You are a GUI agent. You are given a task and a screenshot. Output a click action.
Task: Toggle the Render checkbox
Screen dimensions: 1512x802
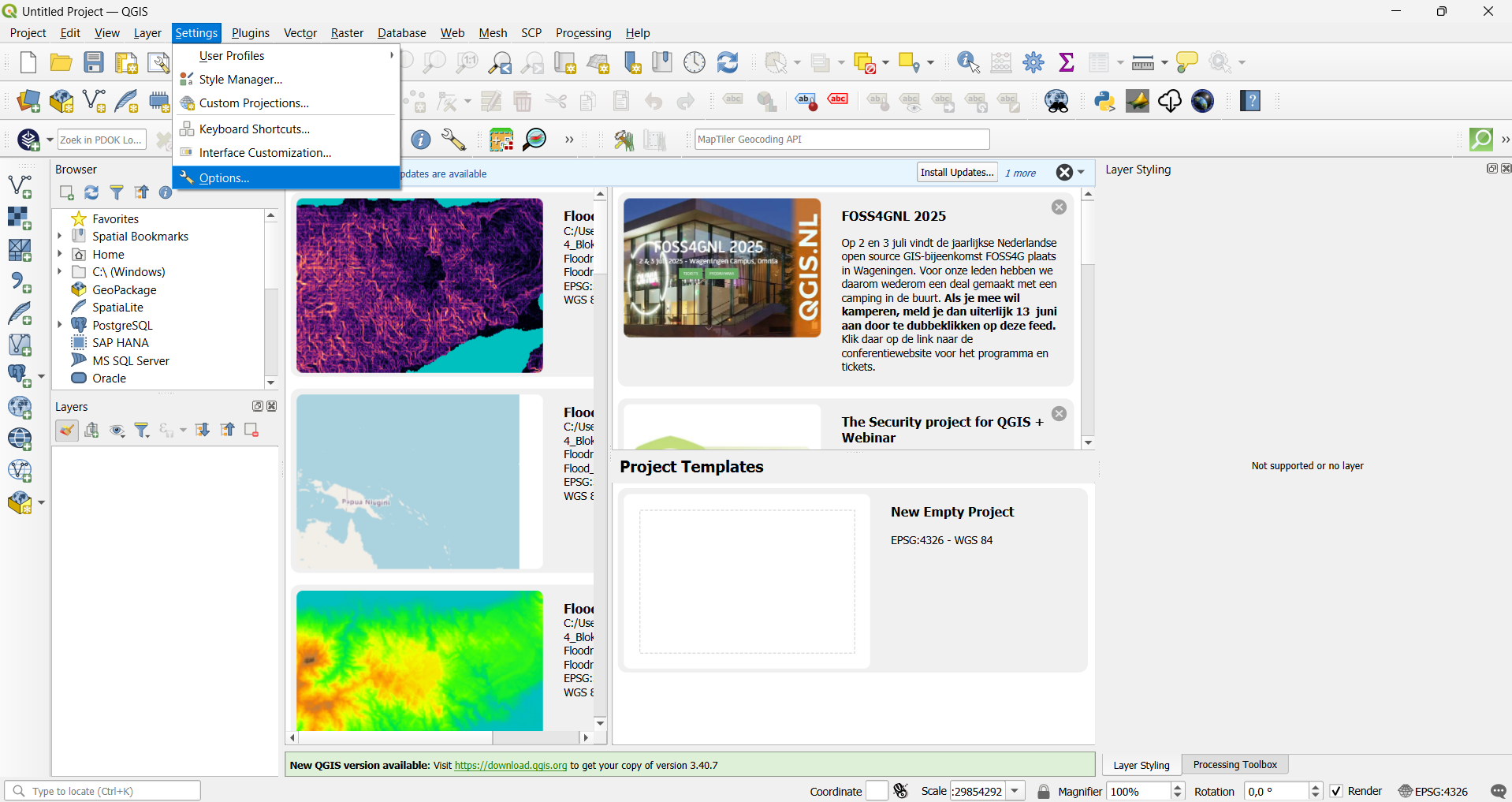1336,791
